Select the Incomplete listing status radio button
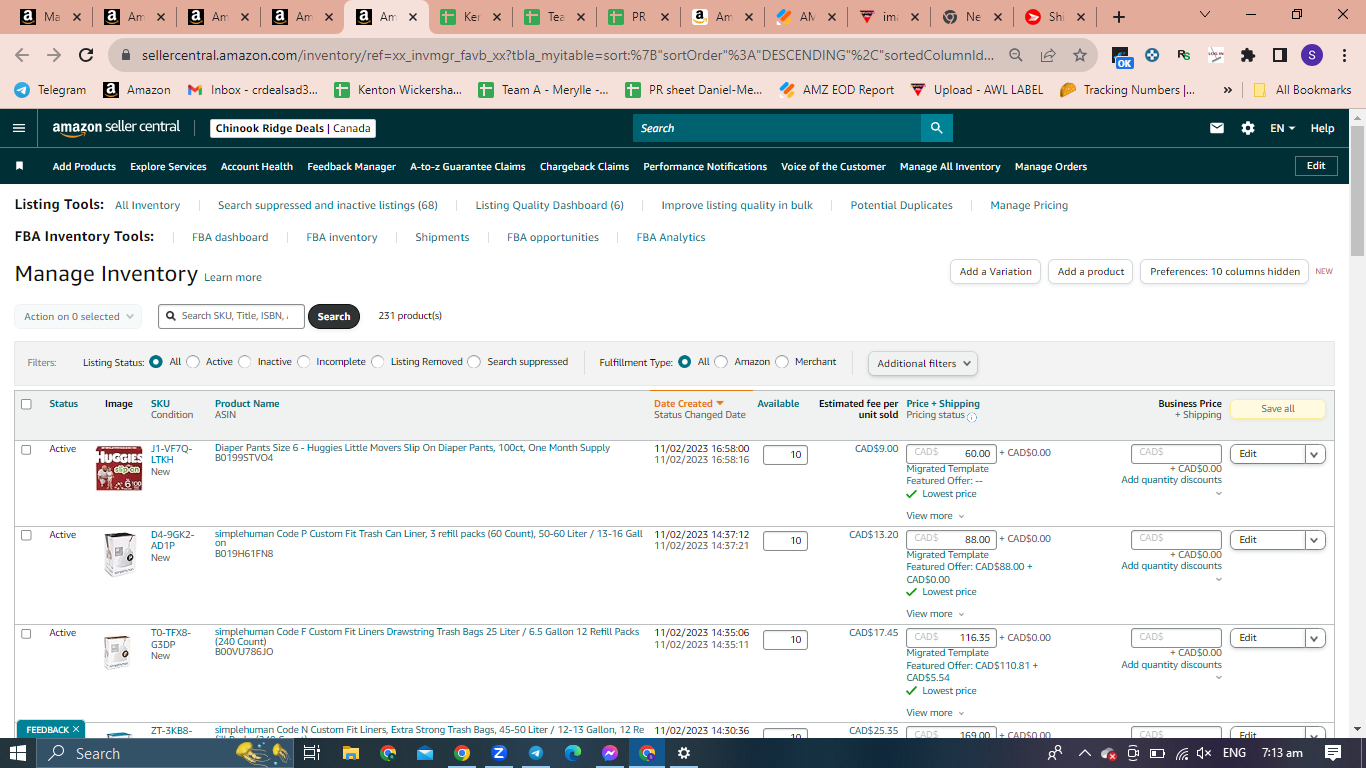The height and width of the screenshot is (768, 1366). pyautogui.click(x=304, y=362)
